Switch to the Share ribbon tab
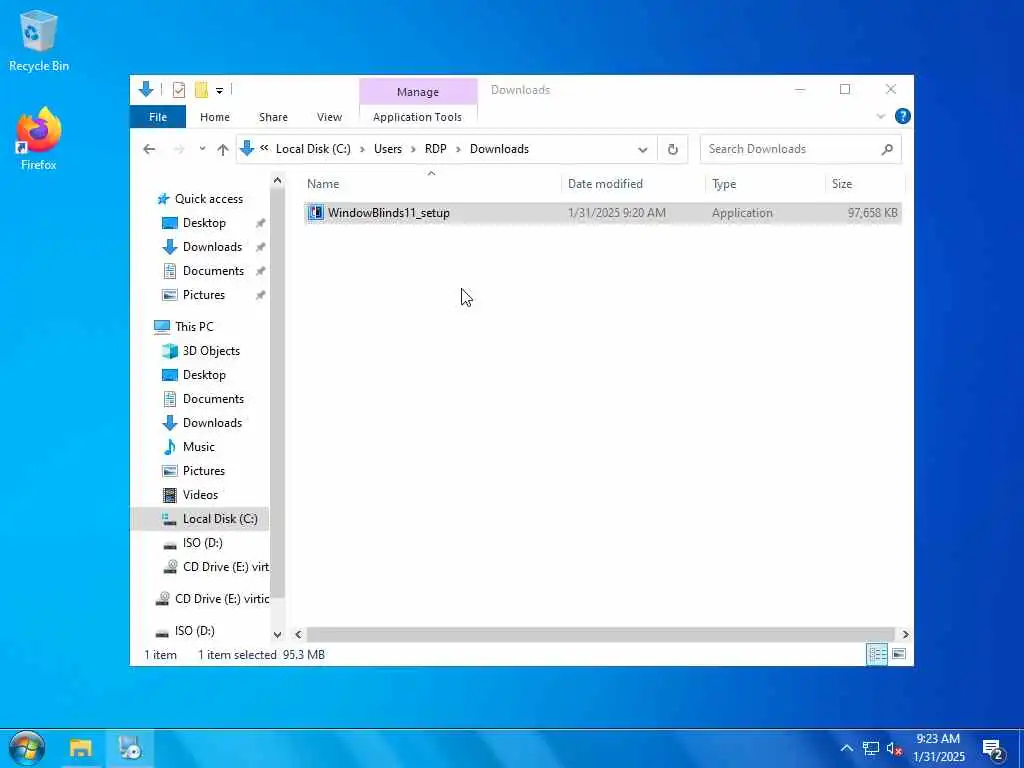 click(273, 117)
